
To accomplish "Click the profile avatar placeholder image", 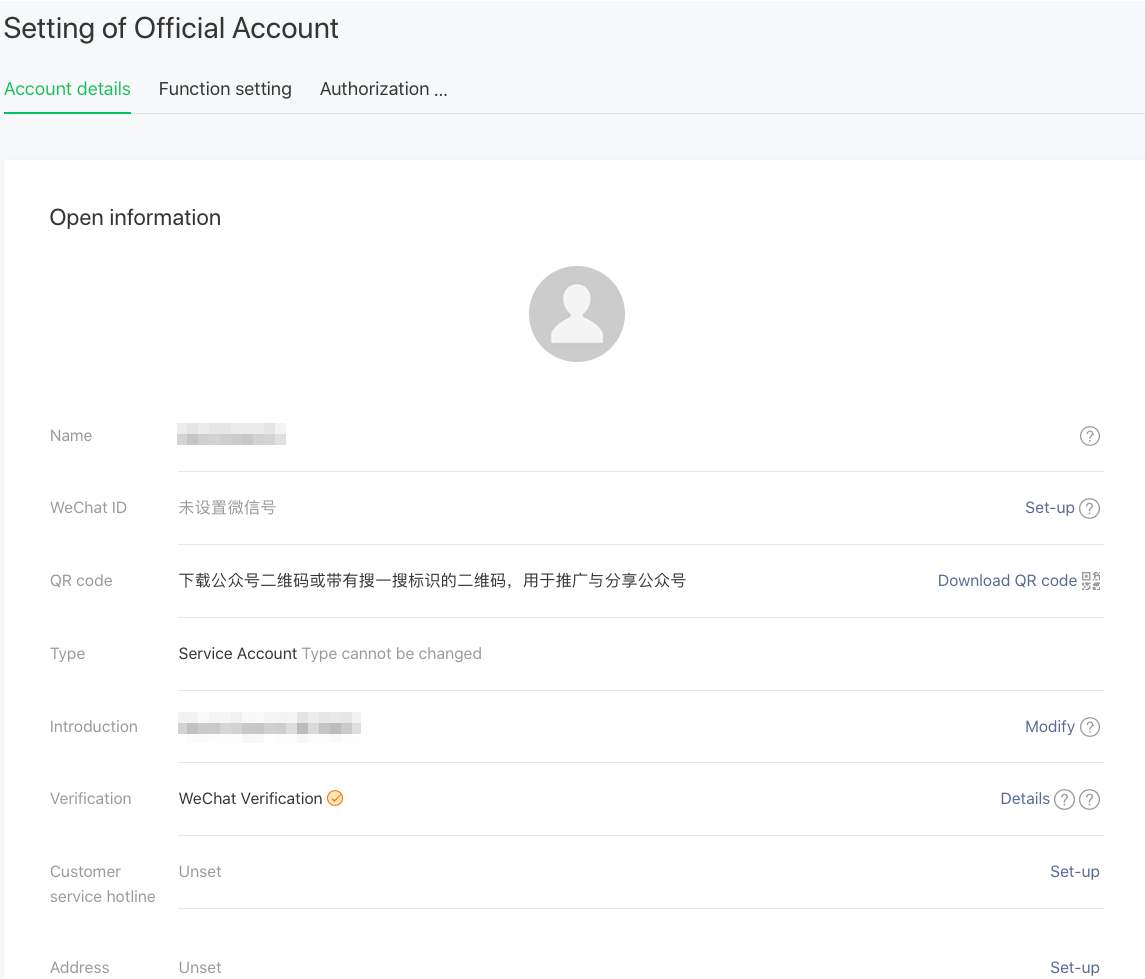I will point(577,312).
